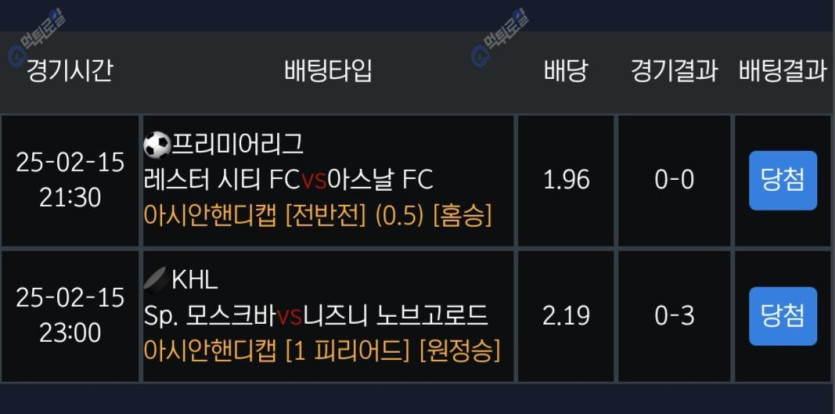Click the 2.19 odds value
The width and height of the screenshot is (835, 414).
[566, 316]
